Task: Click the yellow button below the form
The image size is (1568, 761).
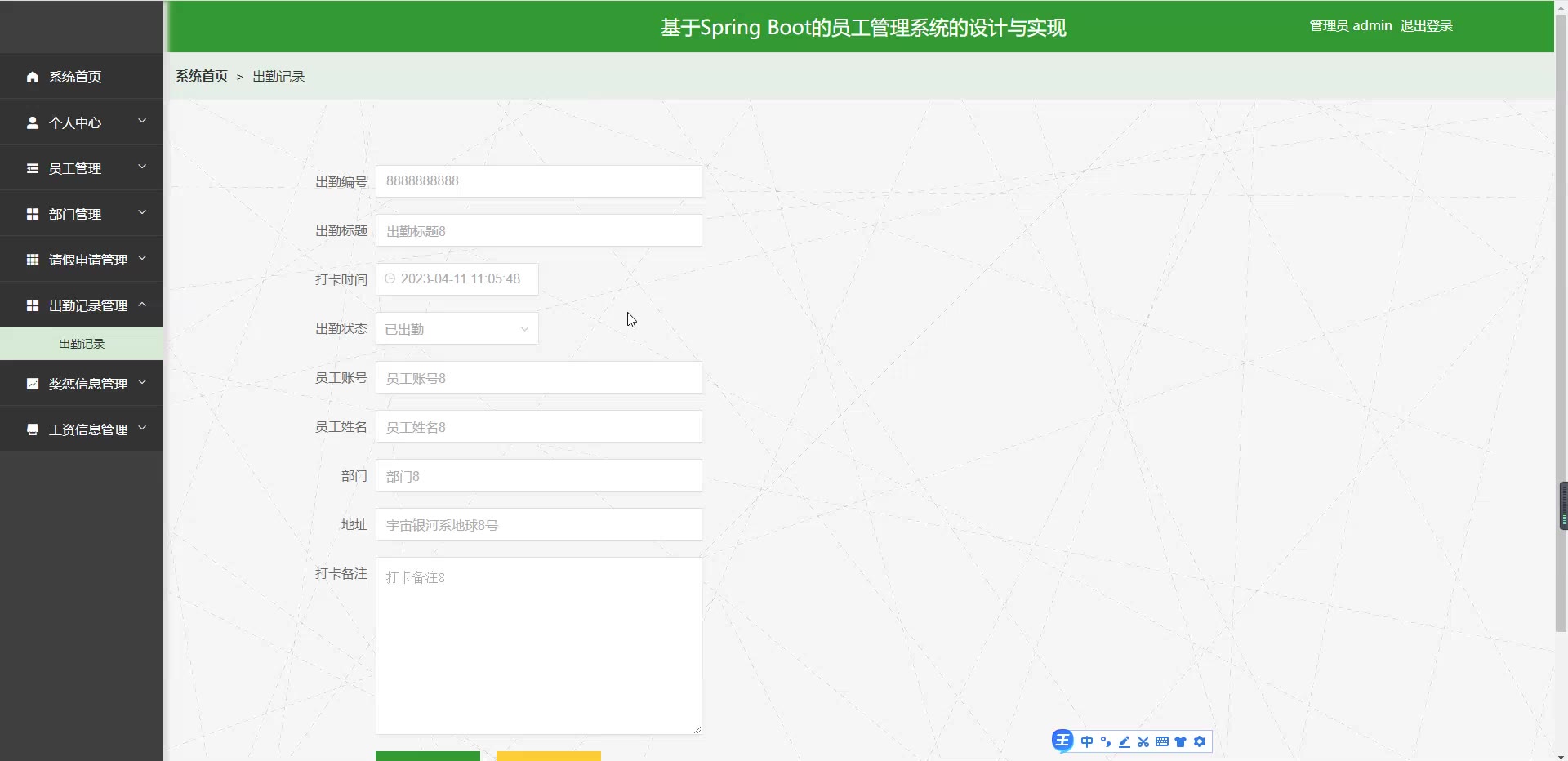Action: [549, 756]
